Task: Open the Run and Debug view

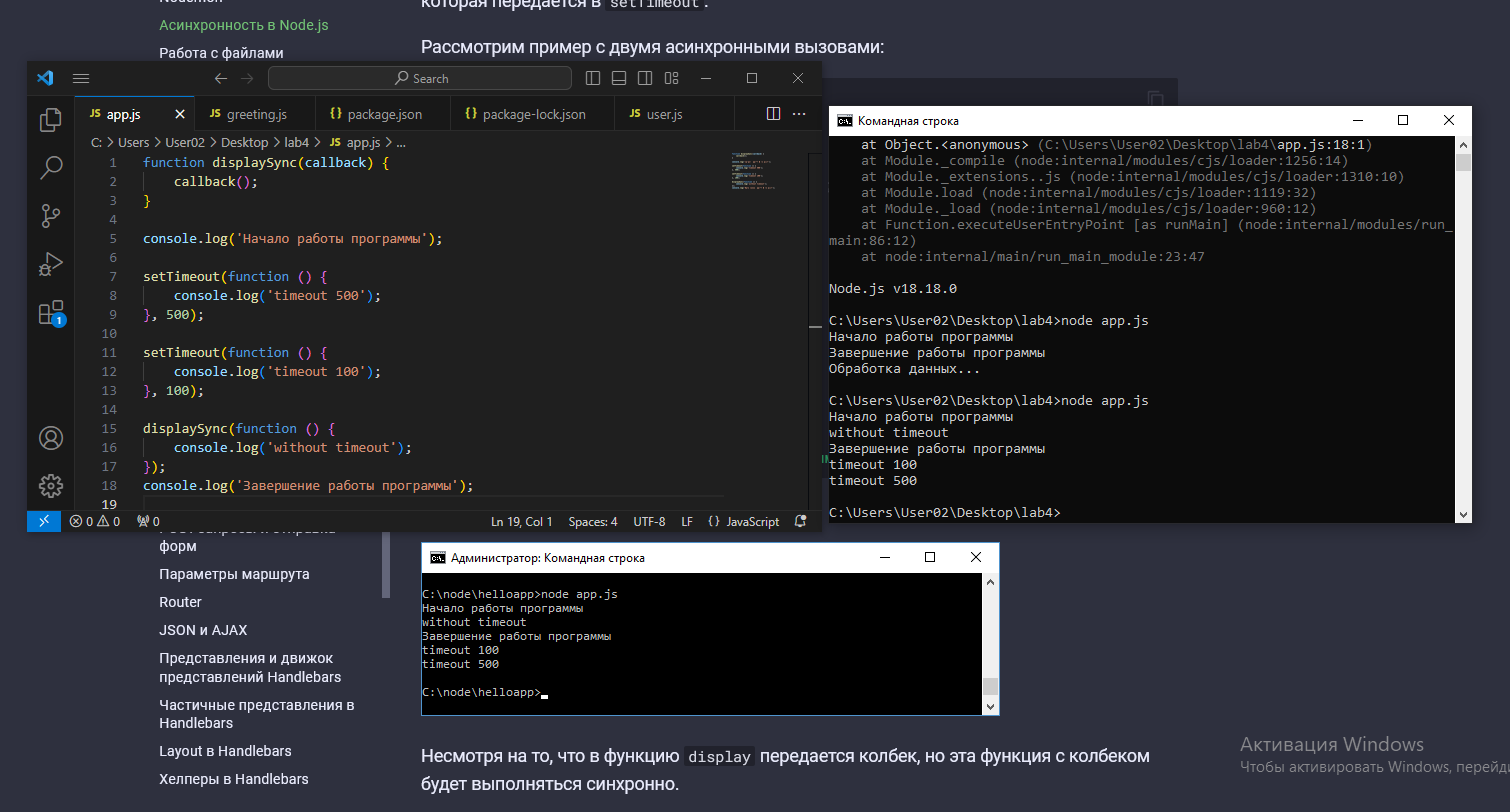Action: pos(50,264)
